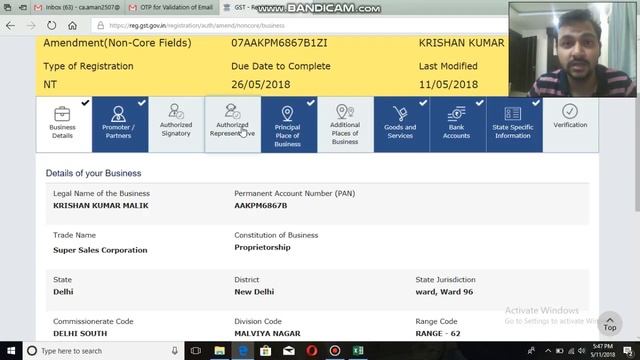Viewport: 640px width, 360px height.
Task: Reload the page with refresh icon
Action: [51, 25]
